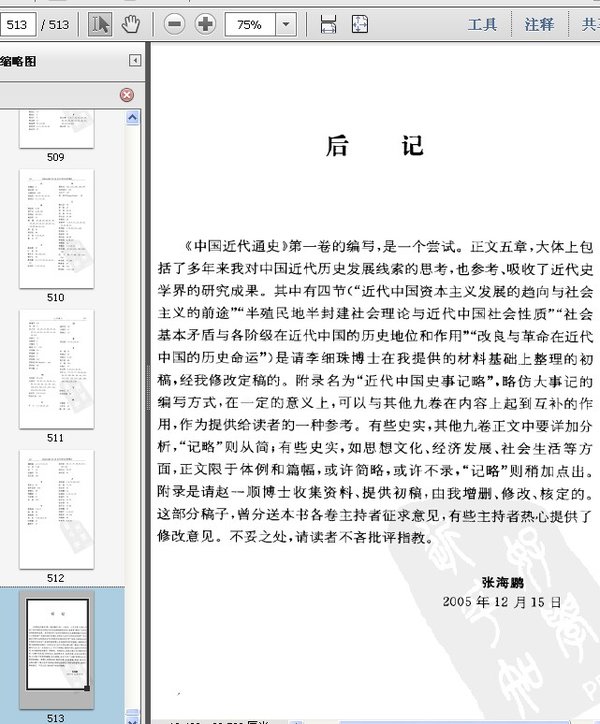Open the 注释 (Comment) pane
This screenshot has height=724, width=600.
[539, 24]
